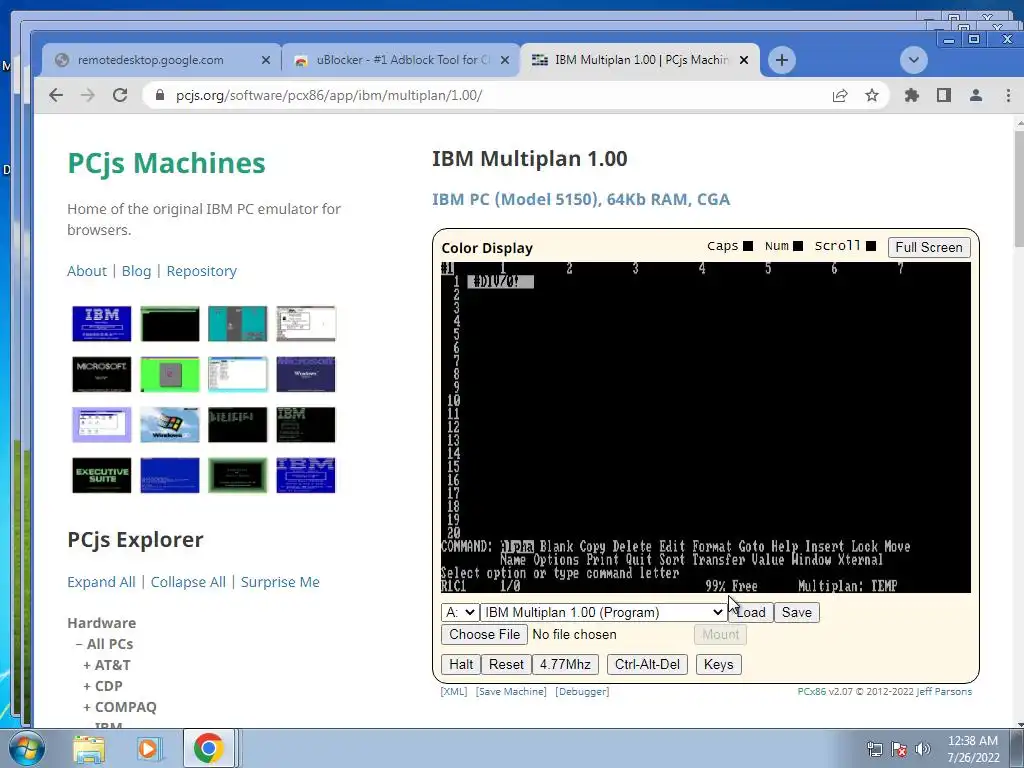Click the Caps indicator light
The width and height of the screenshot is (1024, 768).
pos(748,246)
